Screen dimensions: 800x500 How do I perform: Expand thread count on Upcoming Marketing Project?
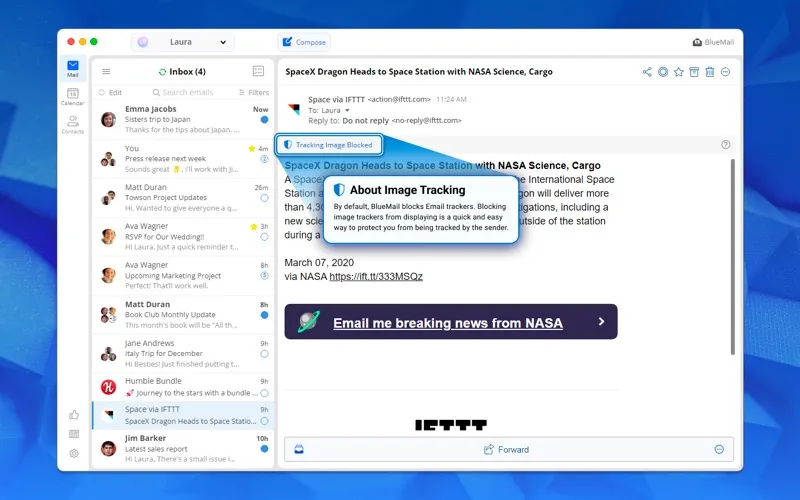coord(264,276)
